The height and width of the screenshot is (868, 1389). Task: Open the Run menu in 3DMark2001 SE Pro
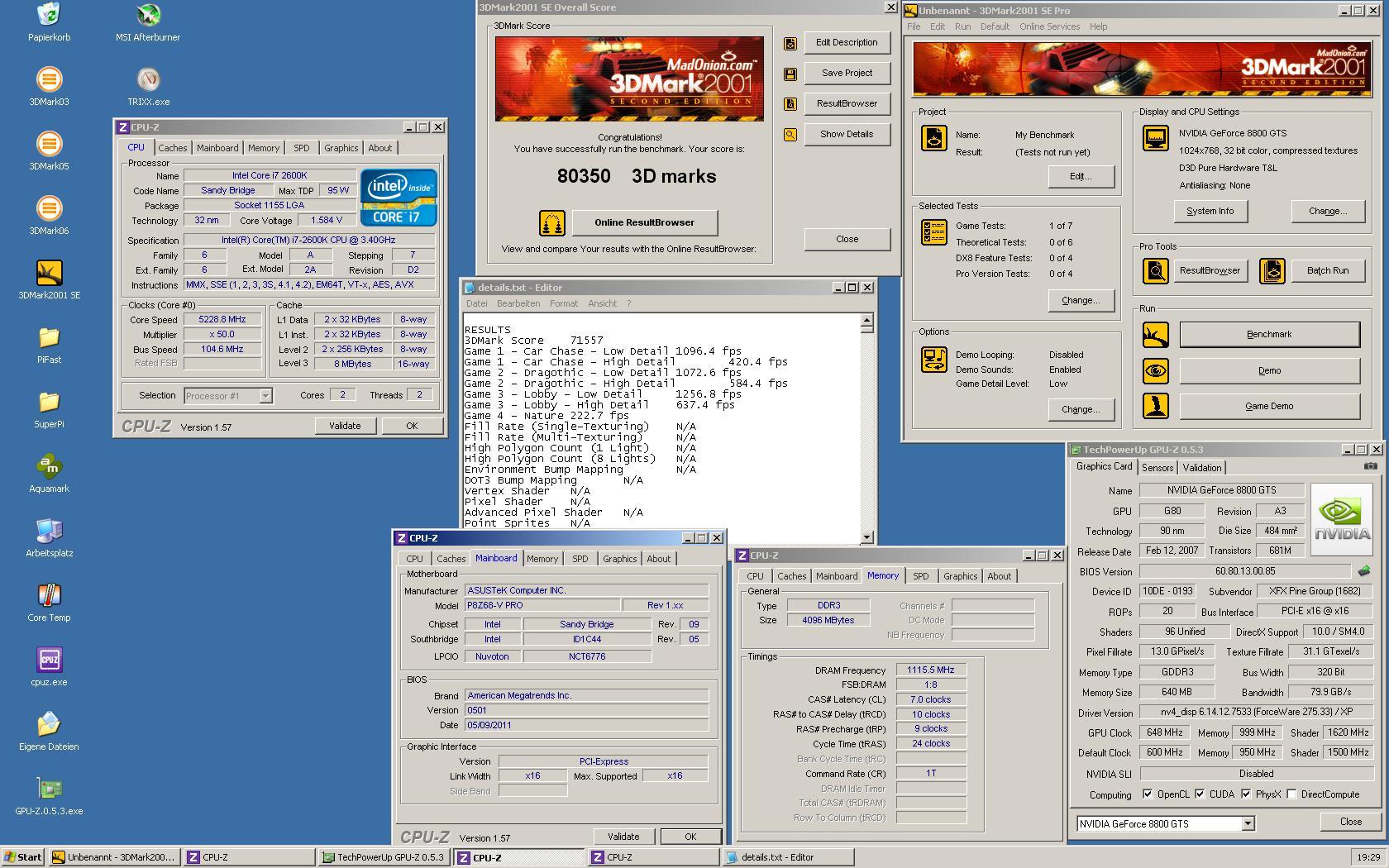click(962, 26)
